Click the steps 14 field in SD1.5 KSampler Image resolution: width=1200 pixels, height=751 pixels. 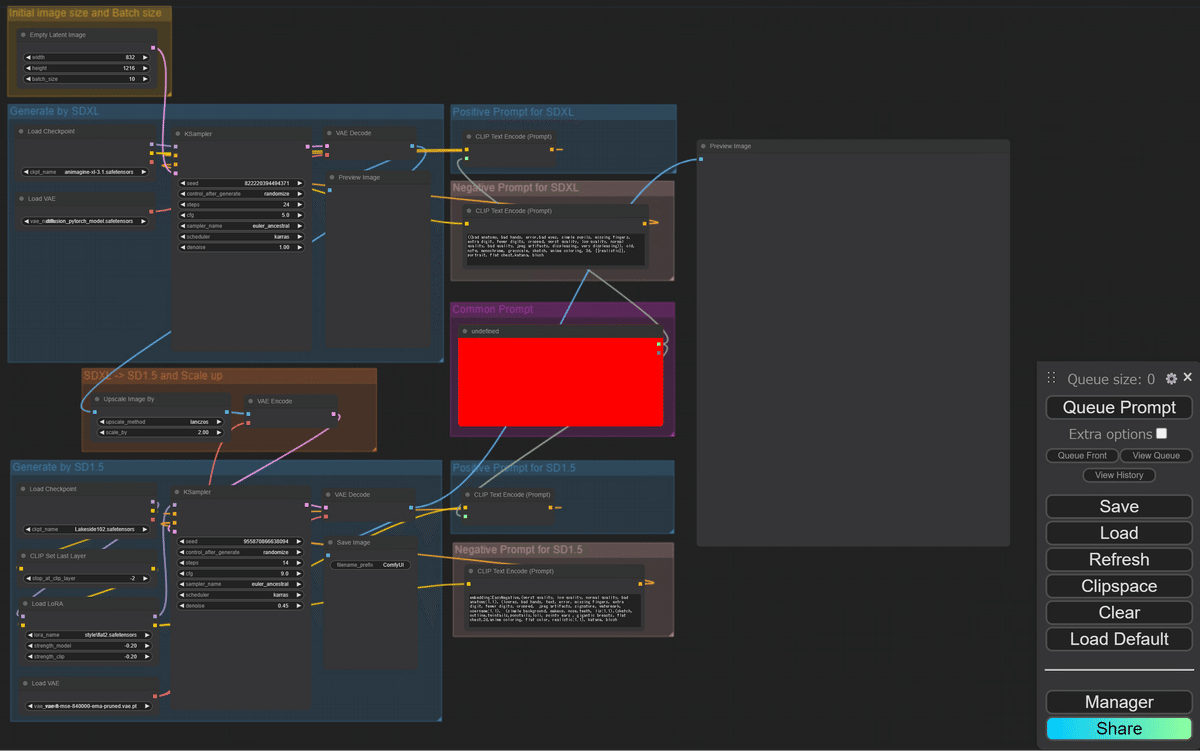(242, 563)
